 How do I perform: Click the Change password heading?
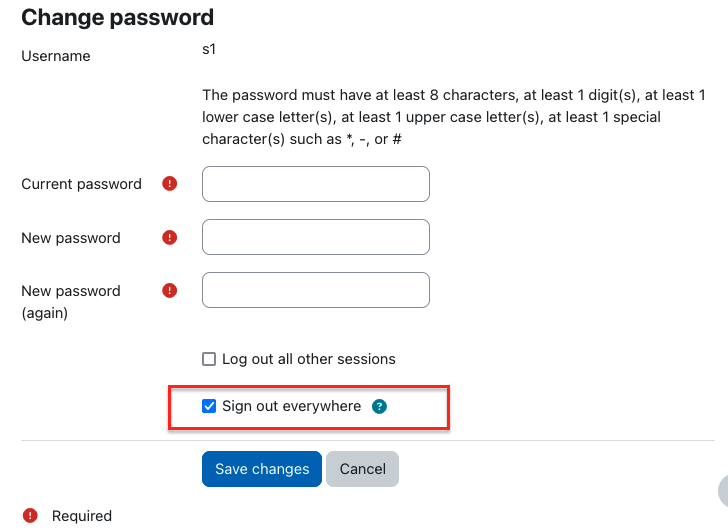117,18
